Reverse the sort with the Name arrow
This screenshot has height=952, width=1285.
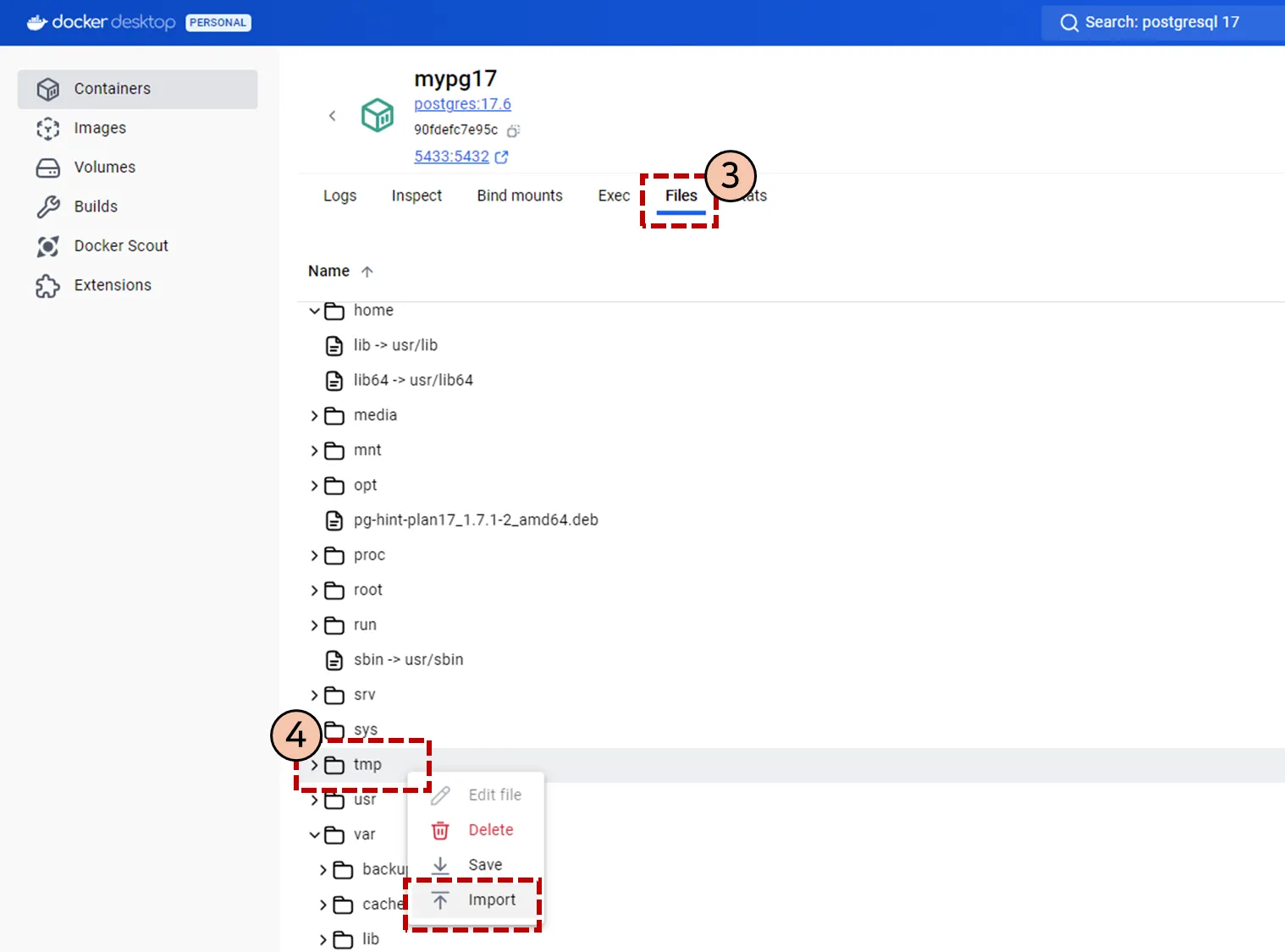pos(367,272)
